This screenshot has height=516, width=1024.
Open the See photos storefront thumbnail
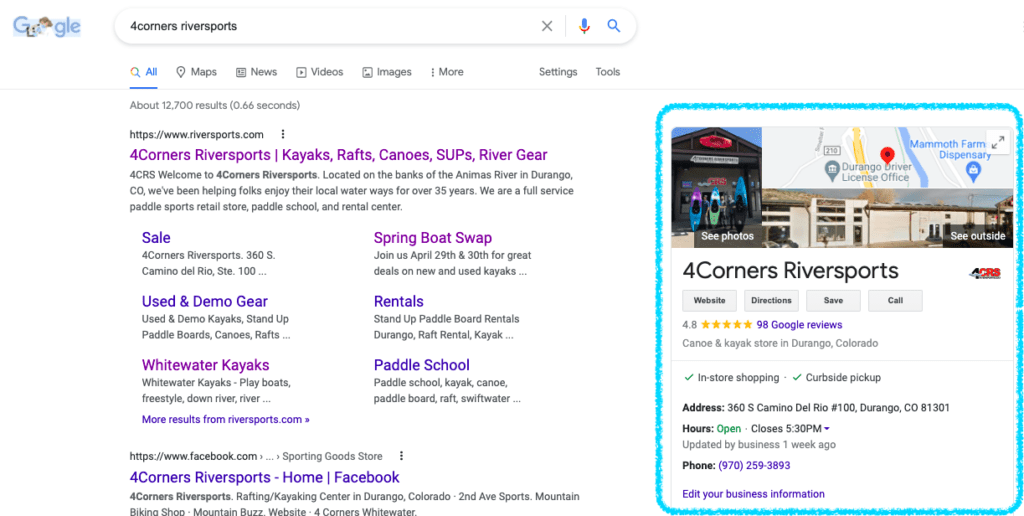(x=716, y=187)
